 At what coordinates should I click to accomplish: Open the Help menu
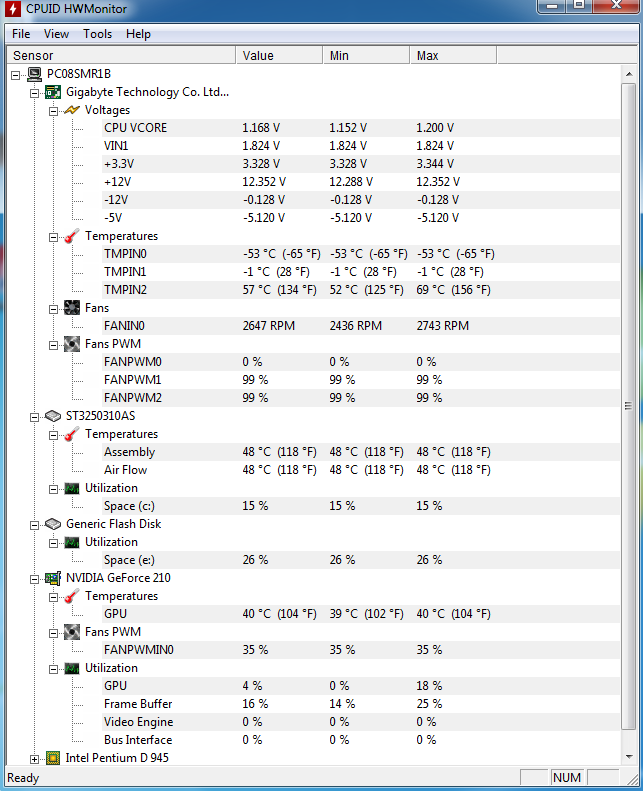tap(138, 34)
